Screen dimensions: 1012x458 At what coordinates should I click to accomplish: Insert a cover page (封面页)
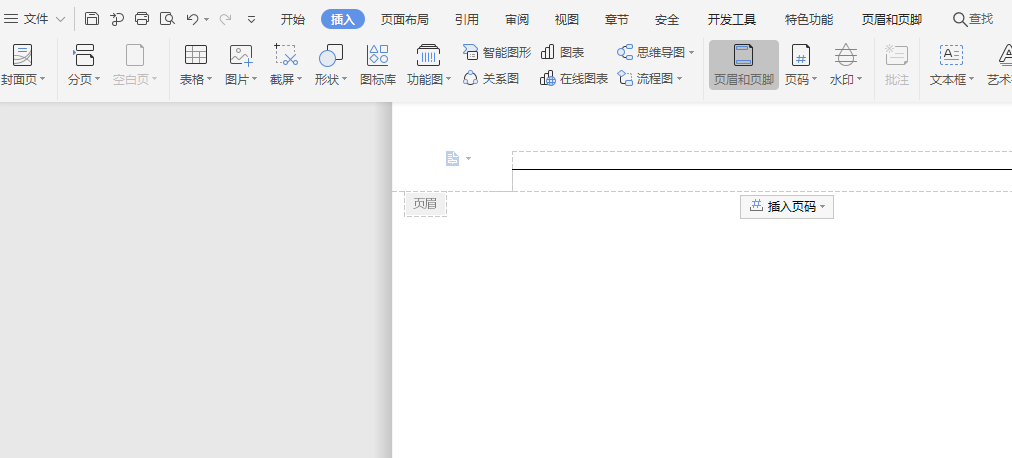click(x=22, y=65)
